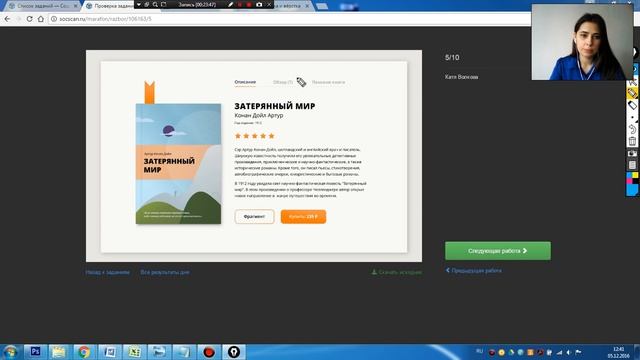Image resolution: width=640 pixels, height=360 pixels.
Task: Select the eraser tool in drawing panel
Action: [x=632, y=105]
